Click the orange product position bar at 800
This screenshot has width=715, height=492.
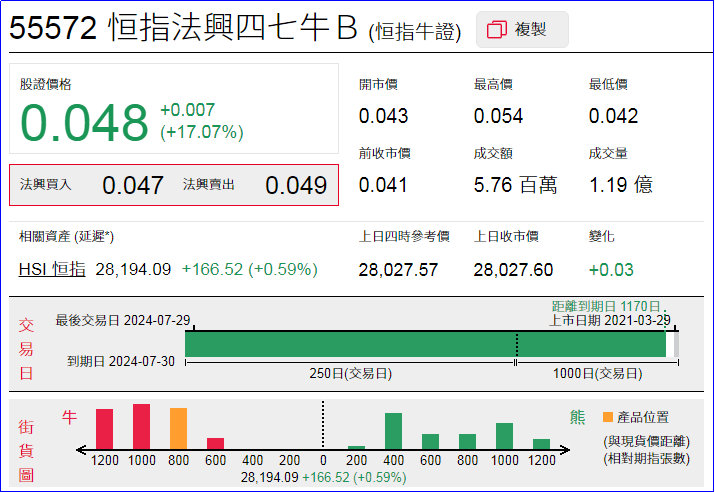point(178,429)
